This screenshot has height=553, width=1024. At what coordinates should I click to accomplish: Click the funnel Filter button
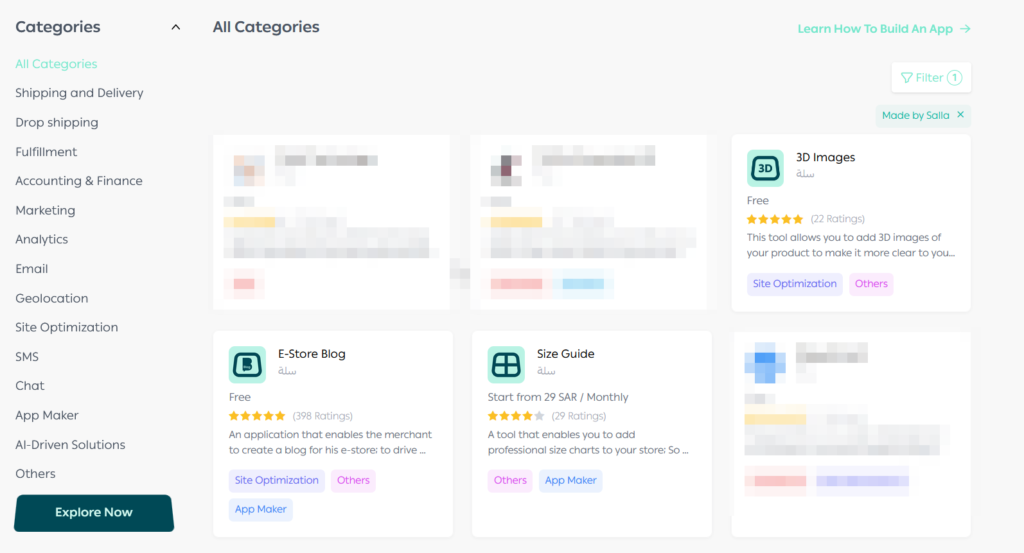[930, 77]
